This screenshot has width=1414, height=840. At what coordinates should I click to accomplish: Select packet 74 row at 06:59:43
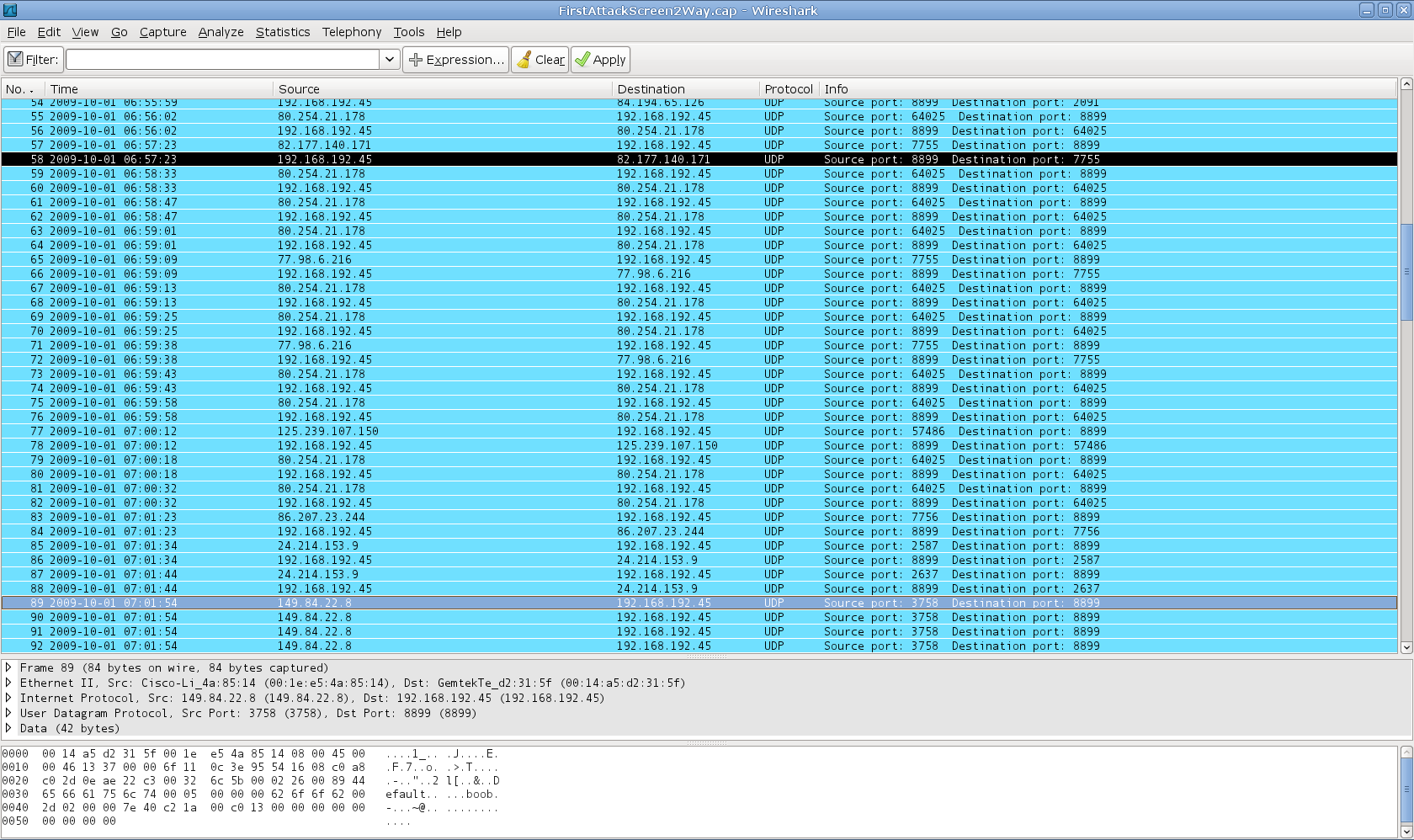pos(699,388)
